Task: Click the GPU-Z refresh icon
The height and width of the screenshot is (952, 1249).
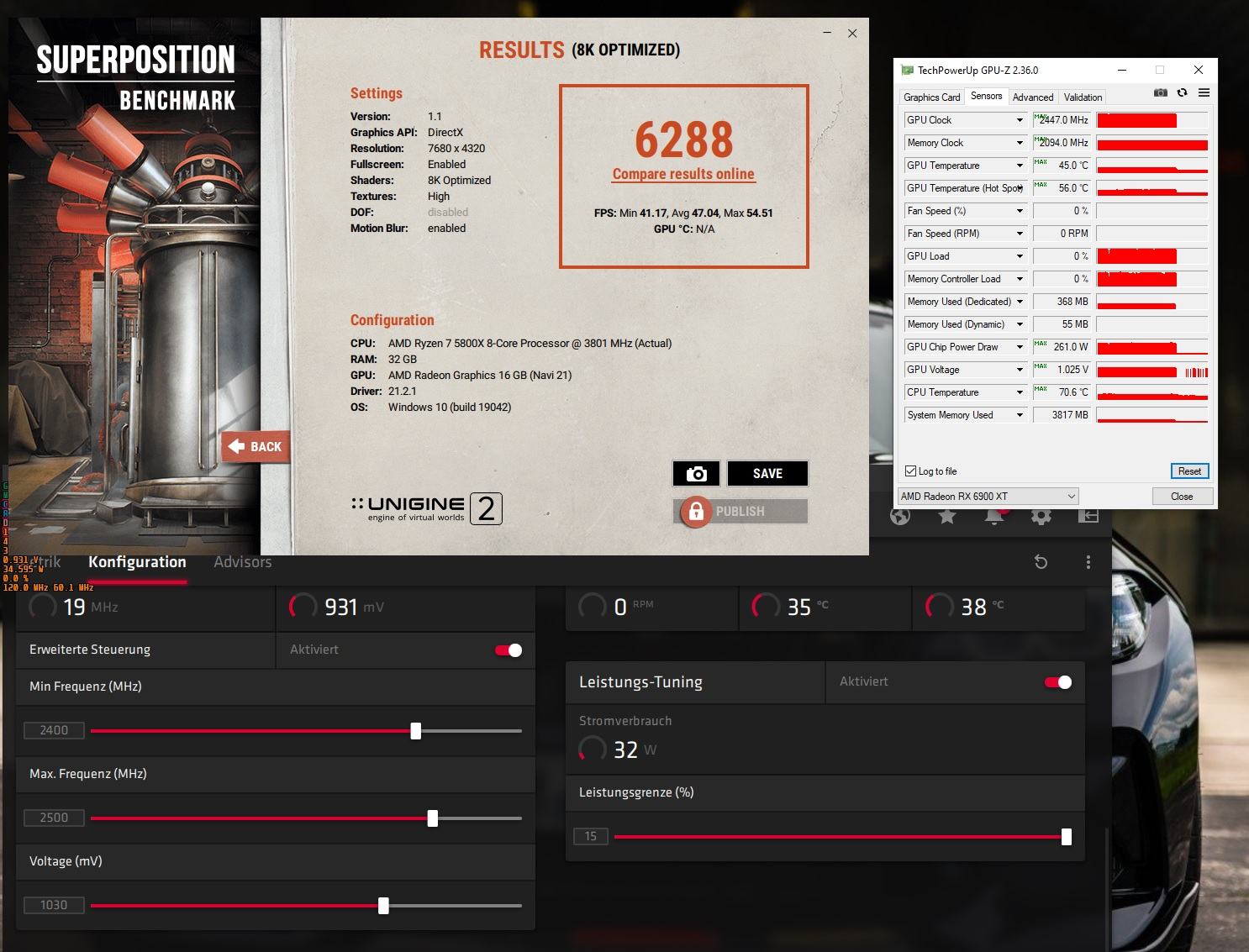Action: click(1183, 92)
